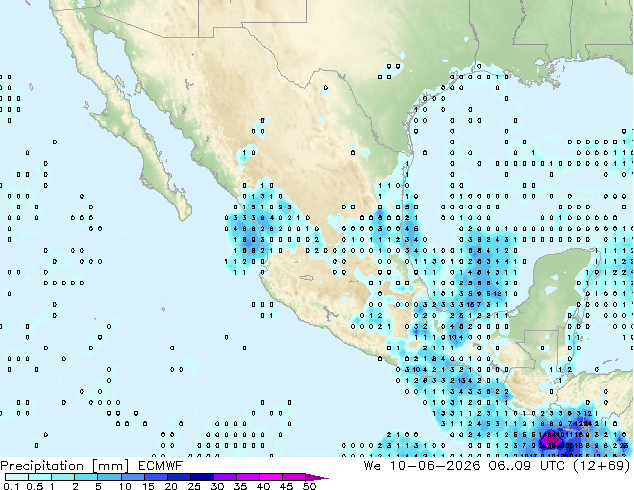The height and width of the screenshot is (490, 634).
Task: Click the magenta precipitation maximum on the map
Action: click(x=551, y=439)
